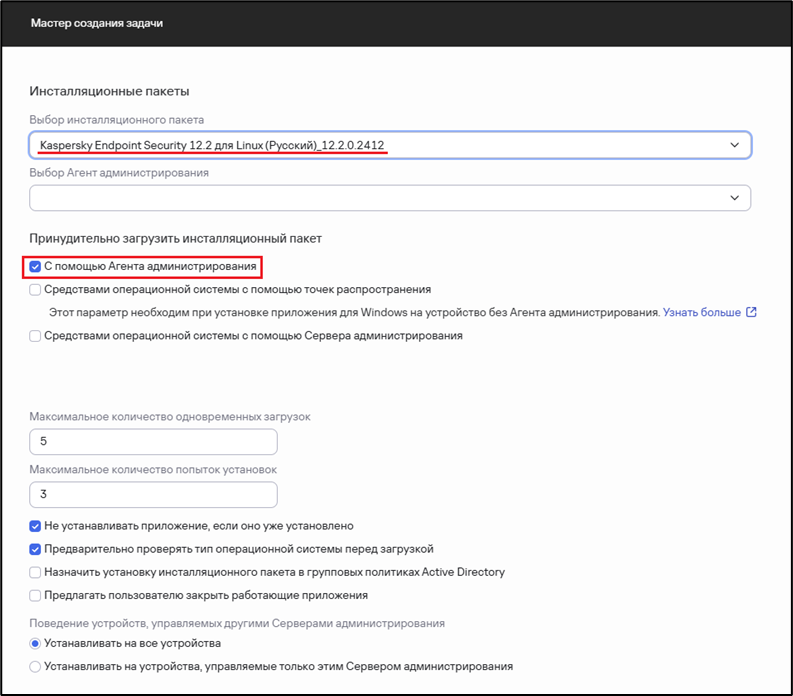Enable 'Предлагать пользователю закрыть работающие приложения'
The width and height of the screenshot is (793, 696).
tap(35, 596)
